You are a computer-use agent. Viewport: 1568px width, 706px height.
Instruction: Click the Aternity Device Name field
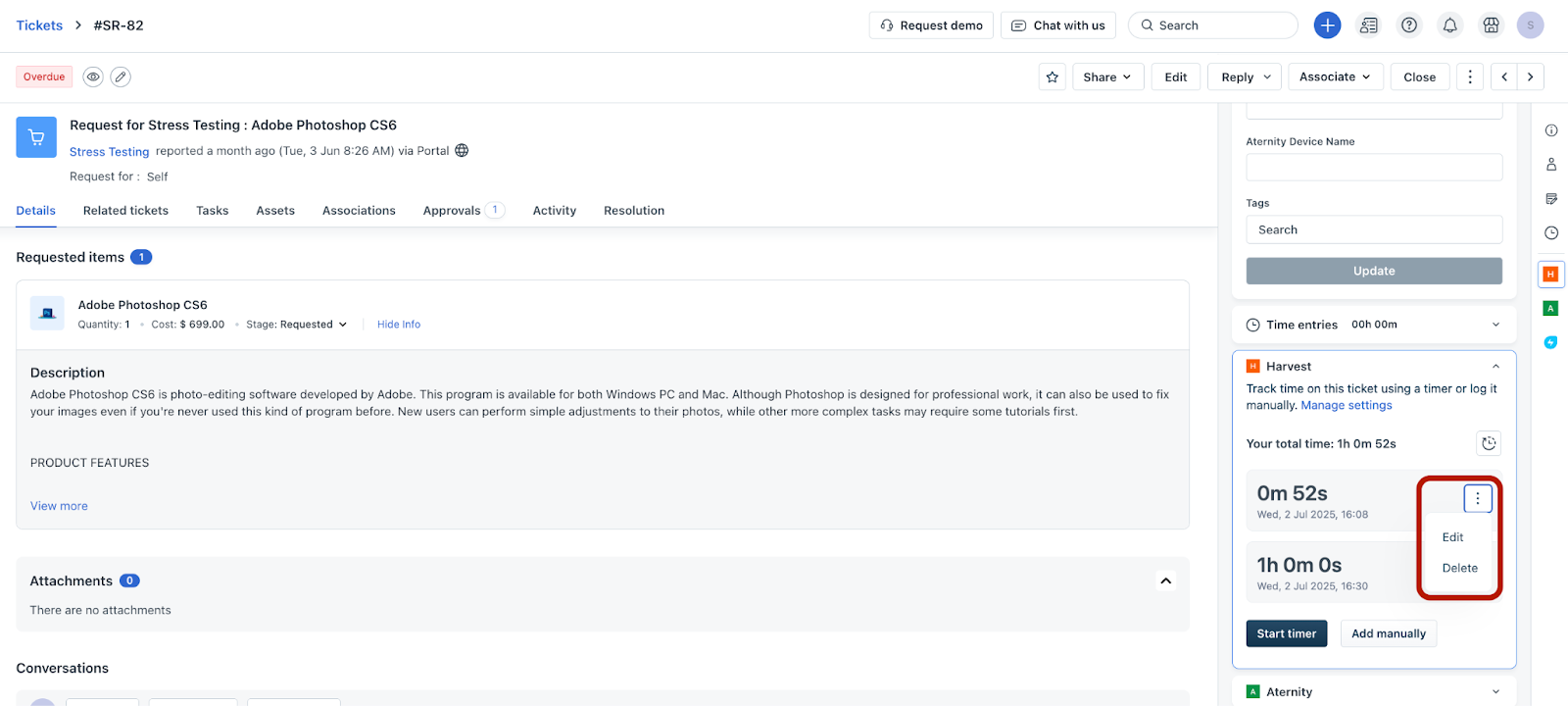1374,167
